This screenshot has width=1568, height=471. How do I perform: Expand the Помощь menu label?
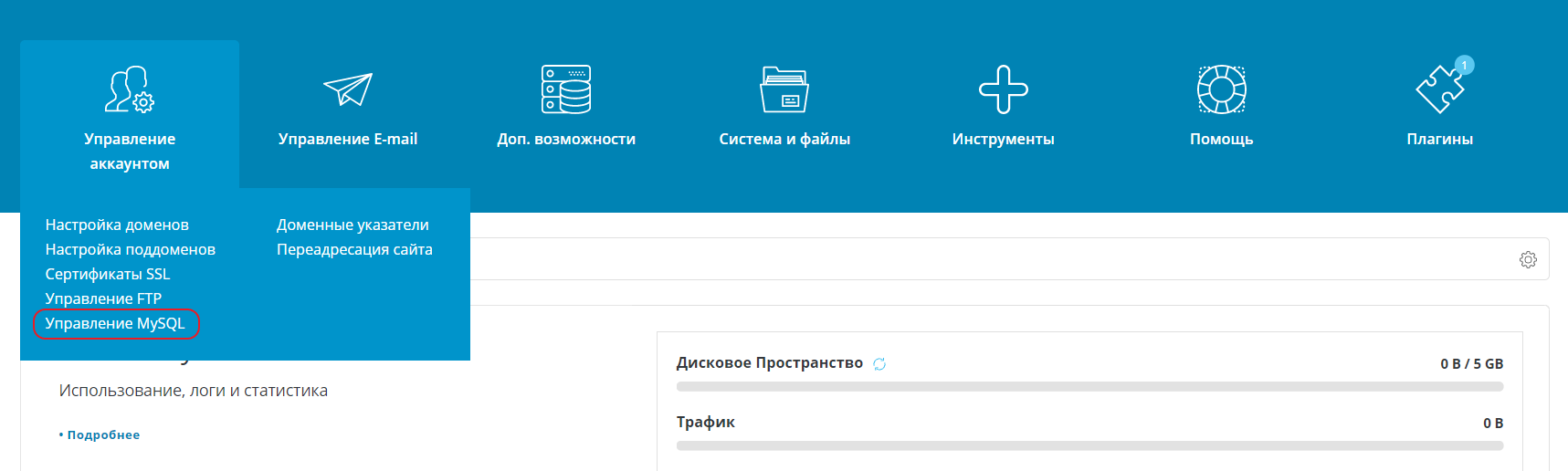(1221, 139)
